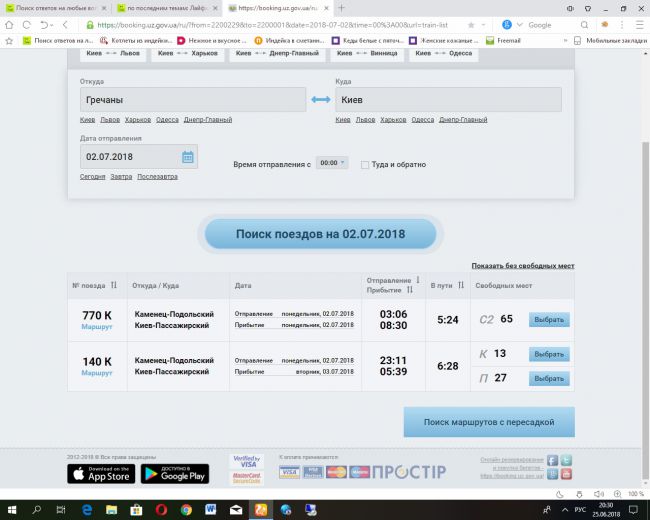The image size is (650, 520).
Task: Click Показать без свободных мест link
Action: click(522, 266)
